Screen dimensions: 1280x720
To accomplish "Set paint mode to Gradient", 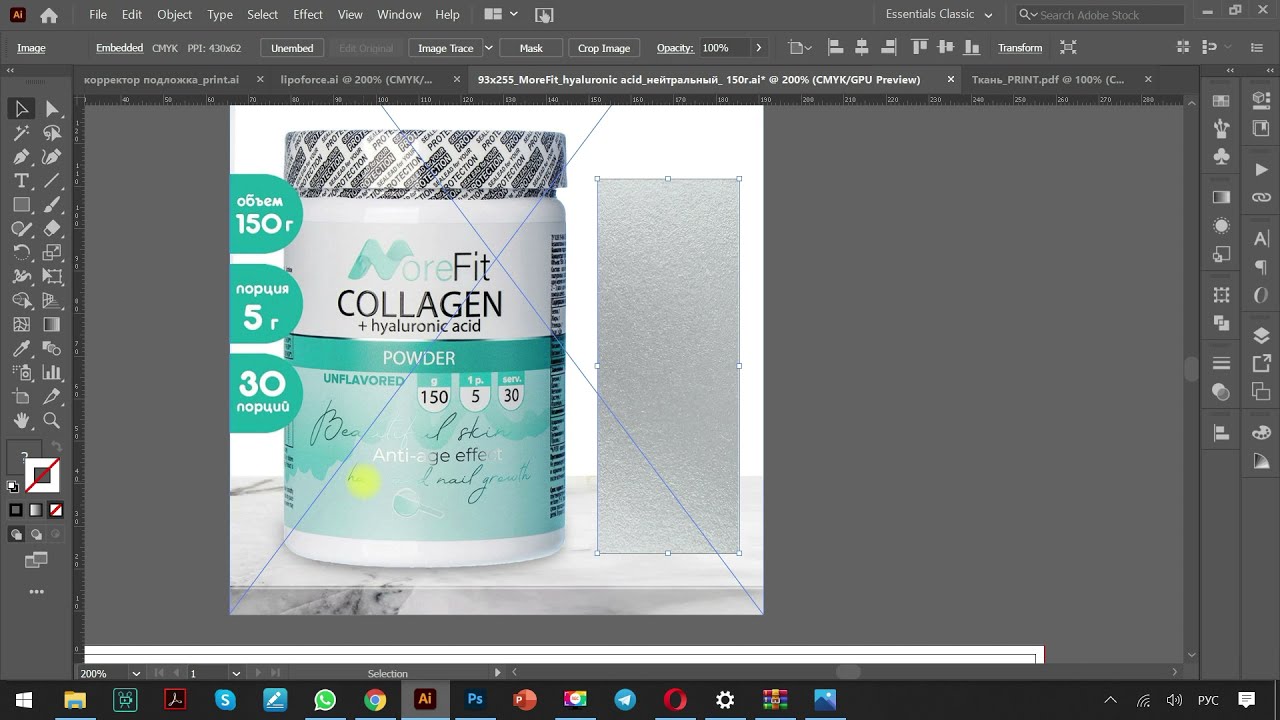I will [36, 510].
